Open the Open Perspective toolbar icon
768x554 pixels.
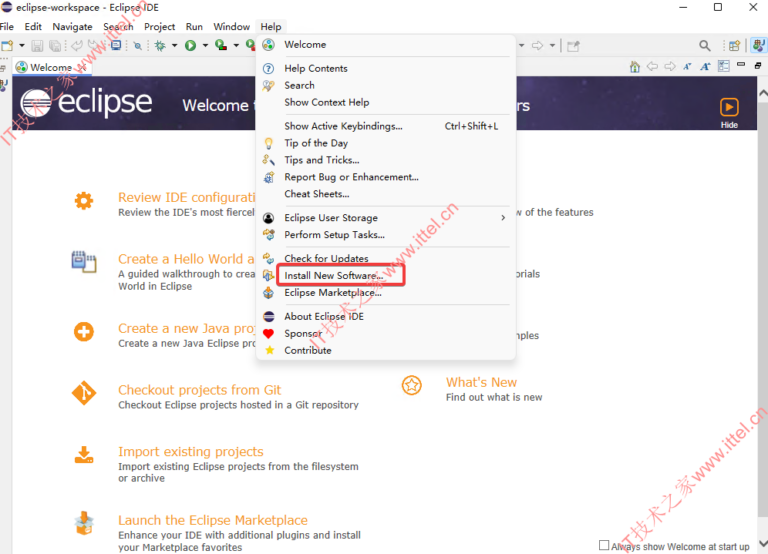point(735,45)
